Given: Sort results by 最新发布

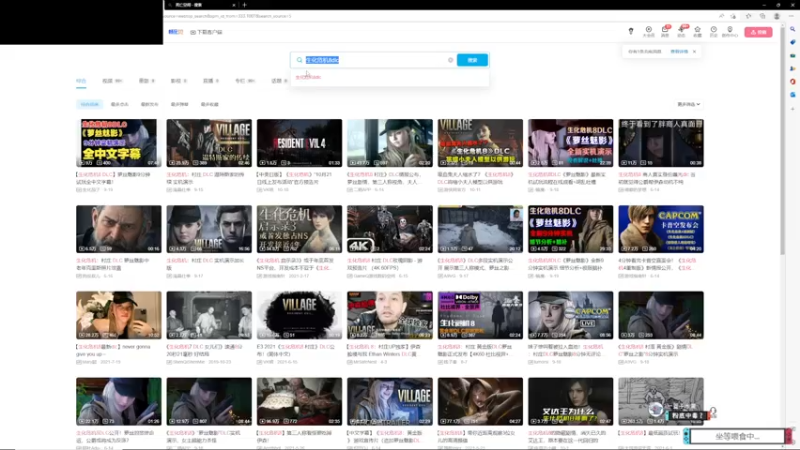Looking at the screenshot, I should [149, 104].
